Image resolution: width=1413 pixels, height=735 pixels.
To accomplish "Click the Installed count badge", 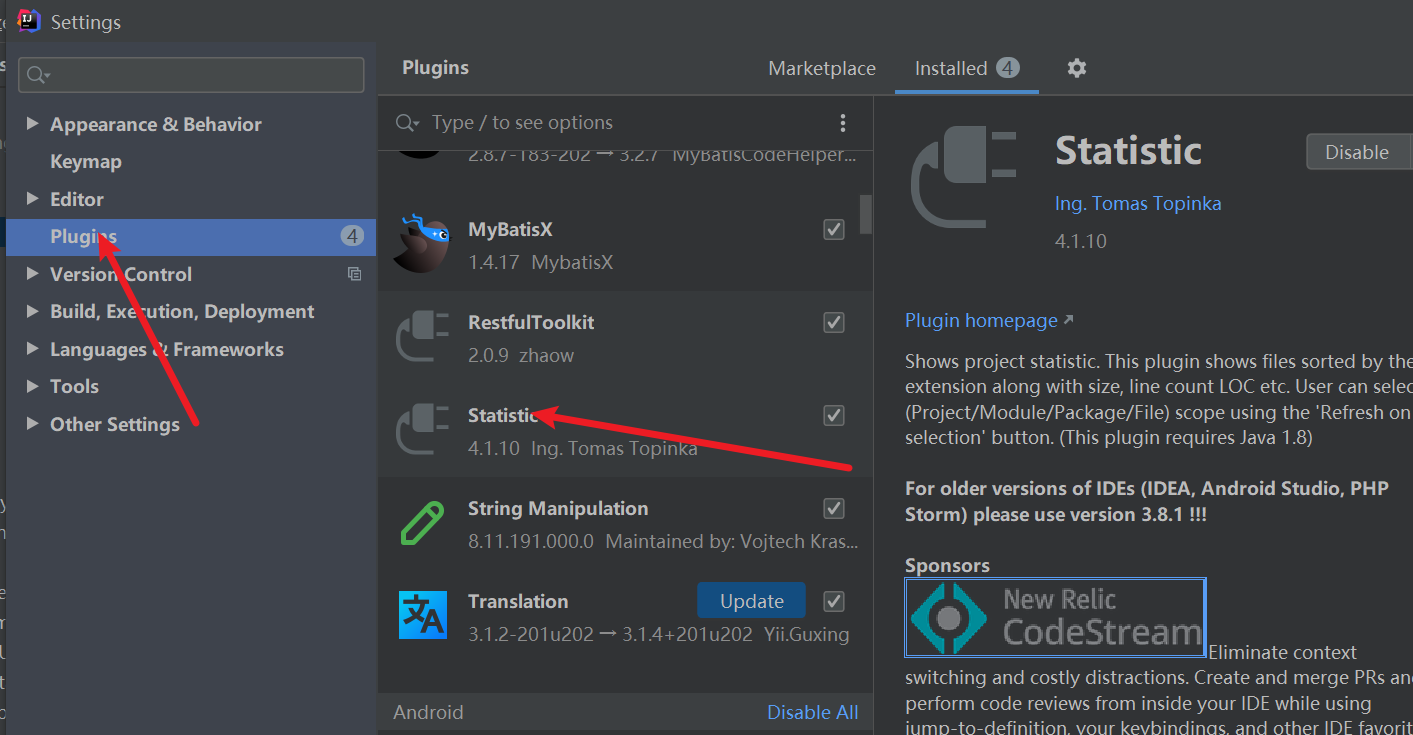I will coord(1008,68).
